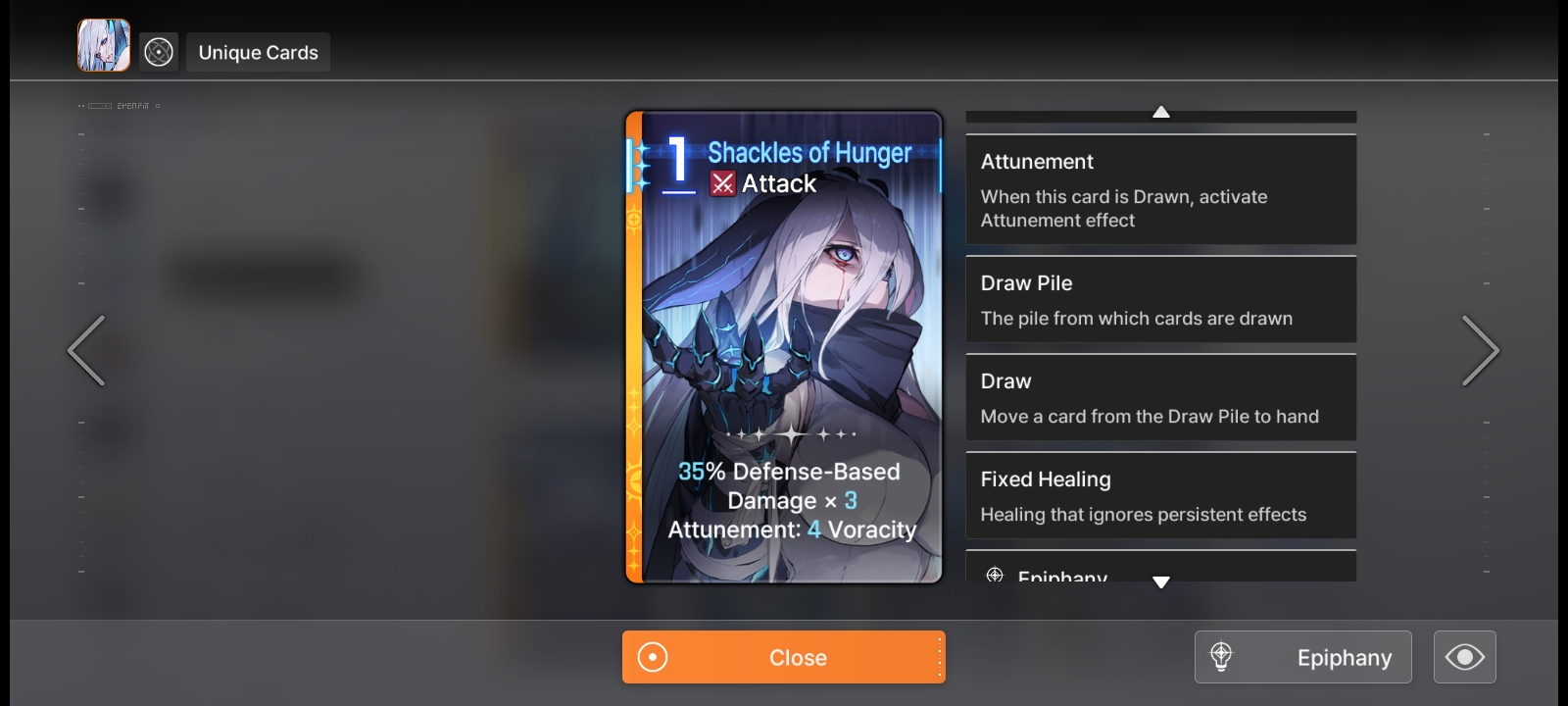
Task: Expand the partially visible Epiphany keyword entry
Action: [1161, 567]
